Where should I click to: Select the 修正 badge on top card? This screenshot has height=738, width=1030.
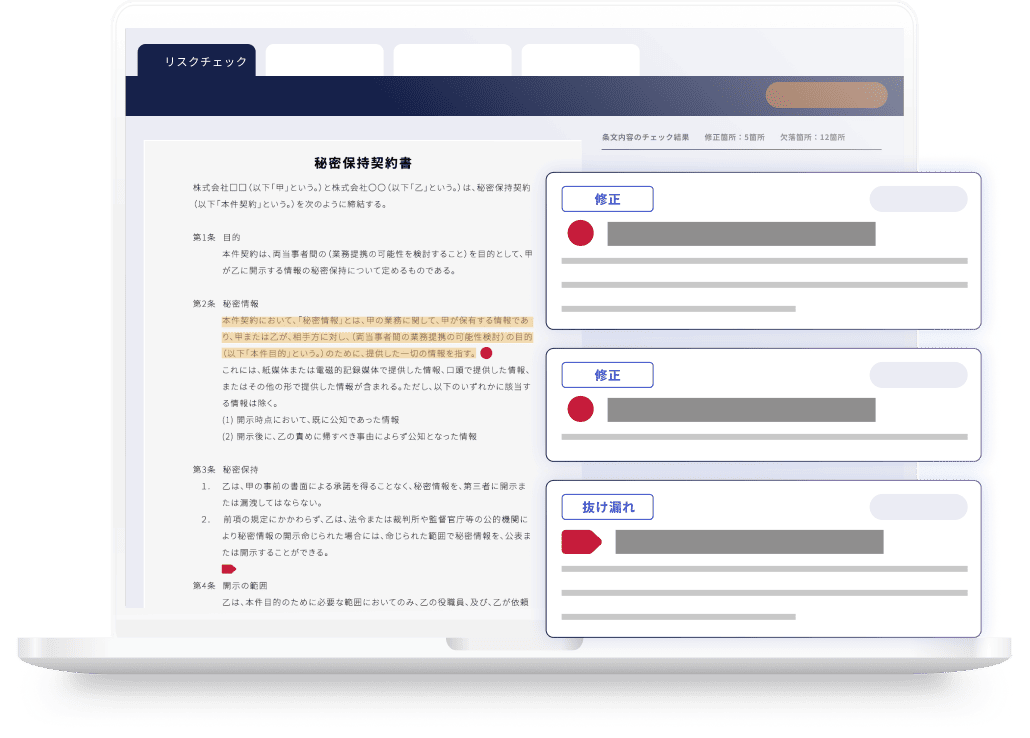[x=607, y=199]
